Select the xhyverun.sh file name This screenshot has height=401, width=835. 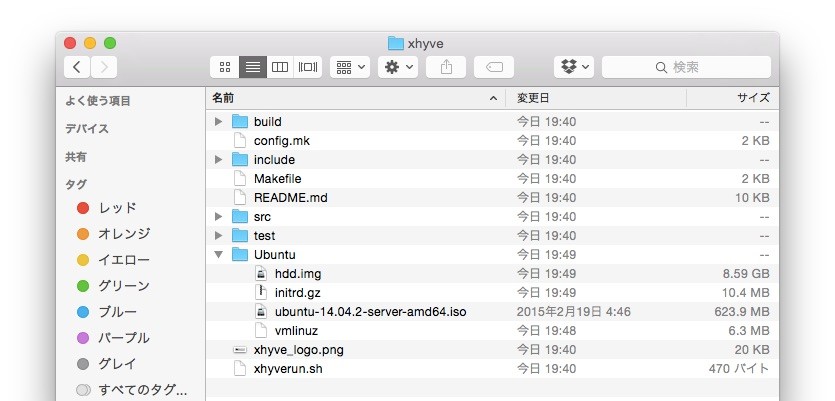[288, 369]
